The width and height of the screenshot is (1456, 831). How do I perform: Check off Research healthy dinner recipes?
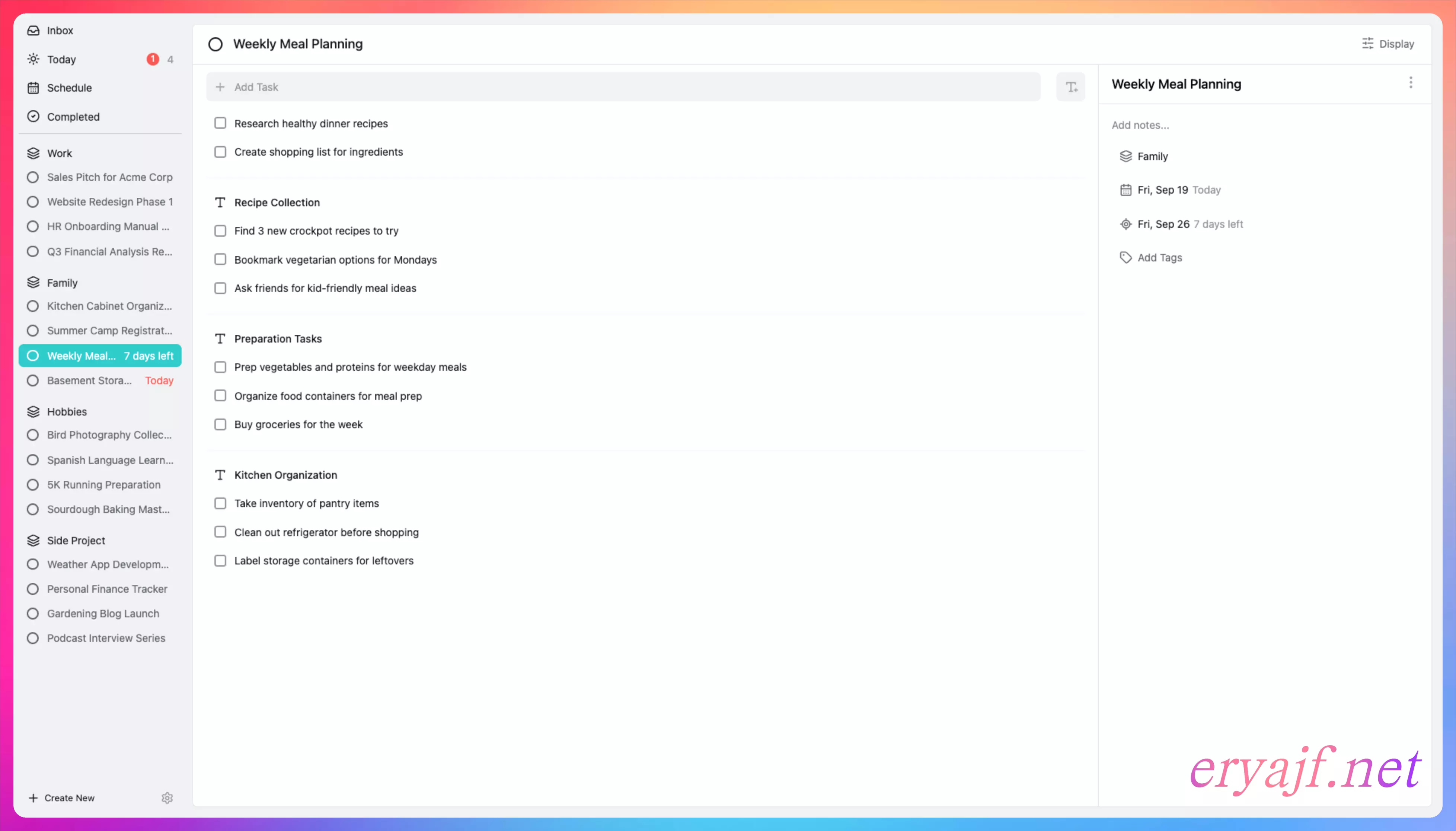coord(220,123)
